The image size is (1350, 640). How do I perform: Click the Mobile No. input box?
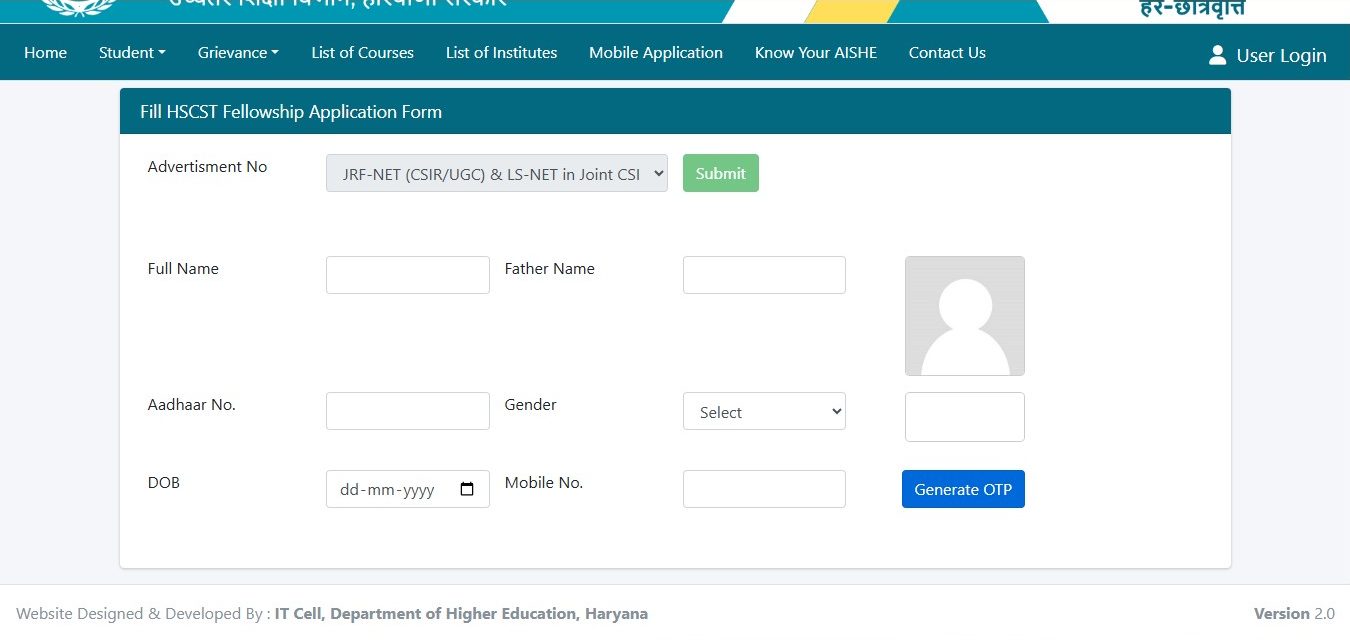pyautogui.click(x=764, y=489)
